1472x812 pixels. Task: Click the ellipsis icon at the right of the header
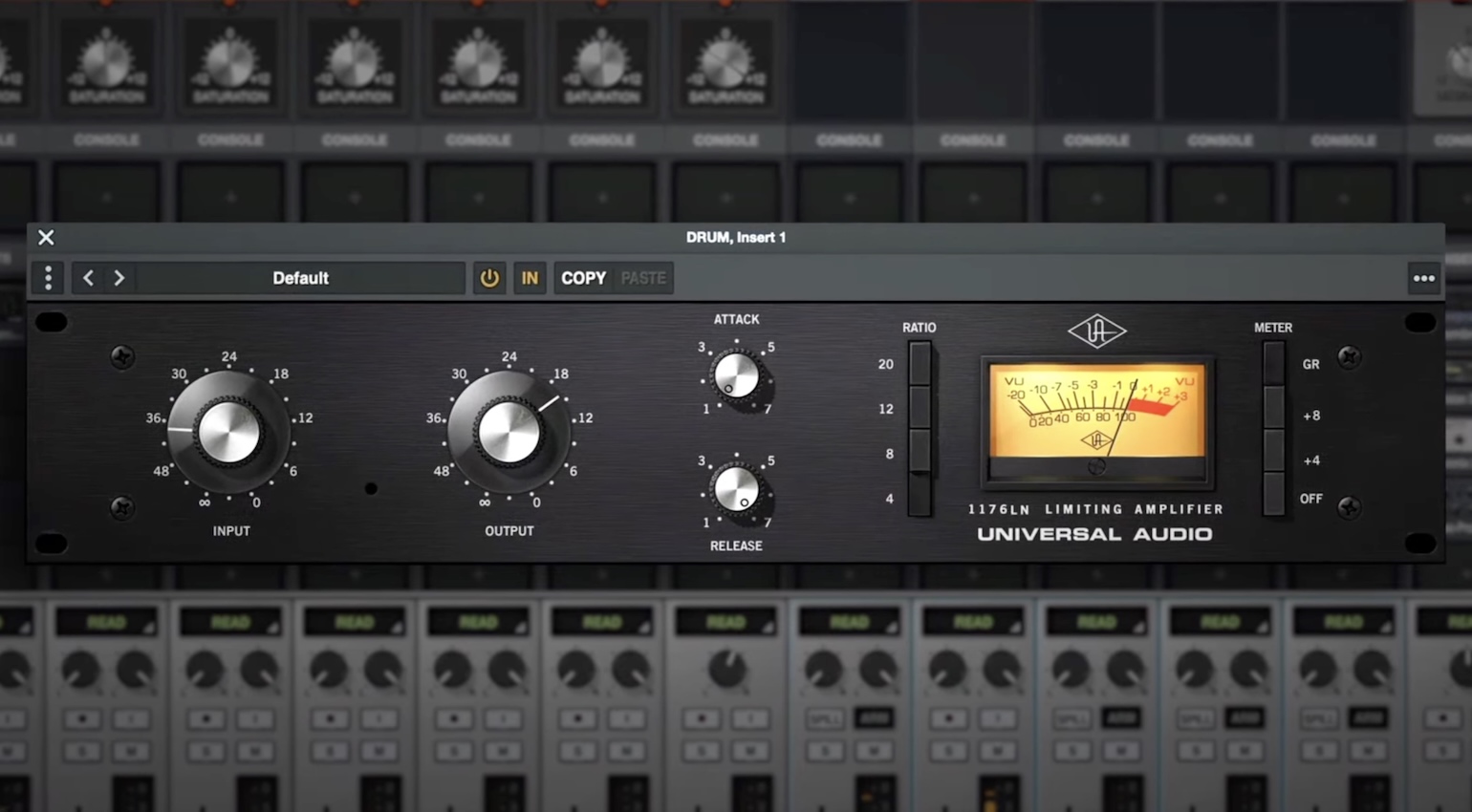tap(1423, 278)
